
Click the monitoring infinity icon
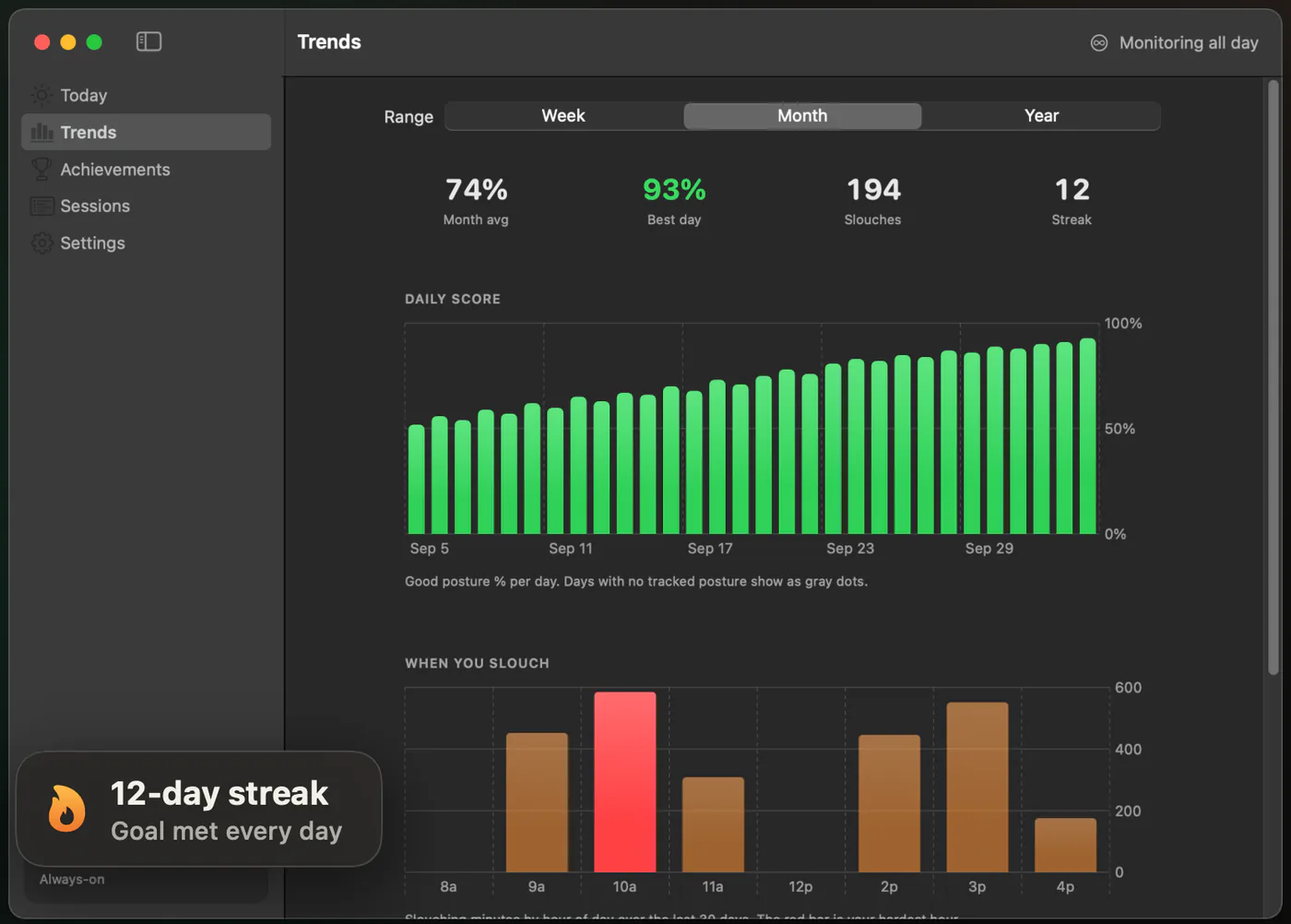point(1099,42)
